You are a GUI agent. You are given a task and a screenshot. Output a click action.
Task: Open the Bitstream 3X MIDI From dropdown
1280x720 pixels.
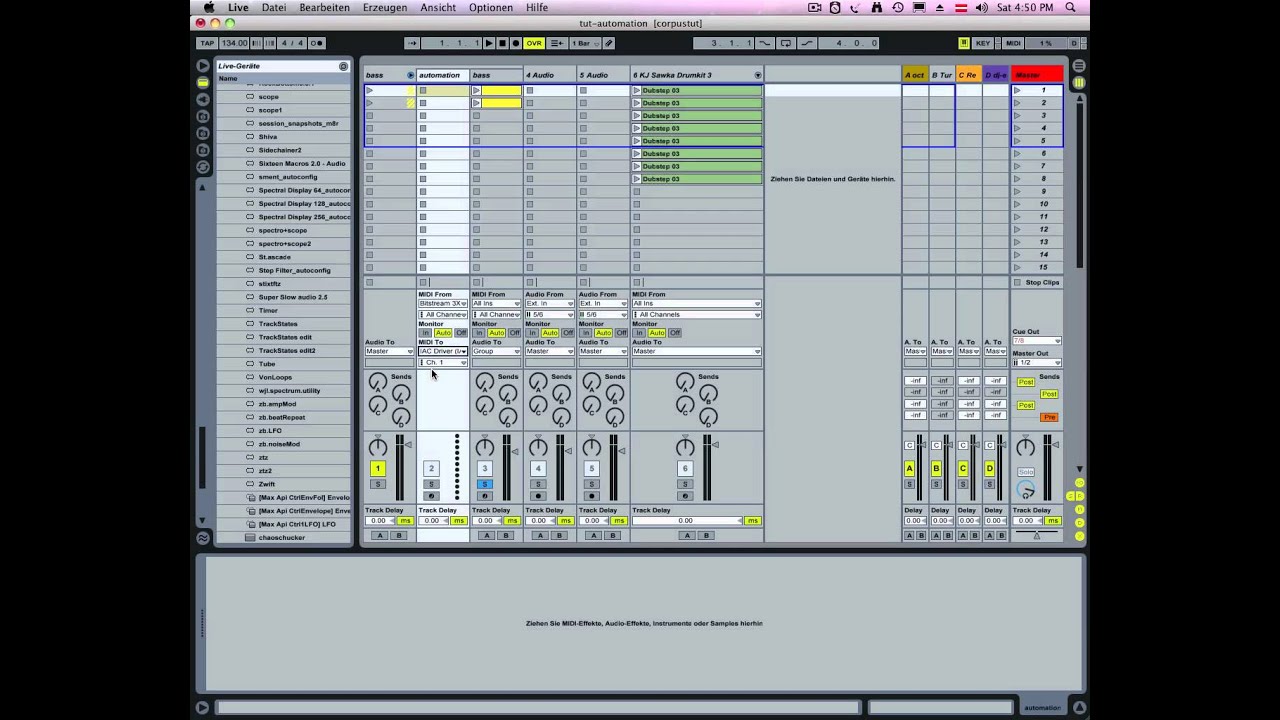point(443,304)
